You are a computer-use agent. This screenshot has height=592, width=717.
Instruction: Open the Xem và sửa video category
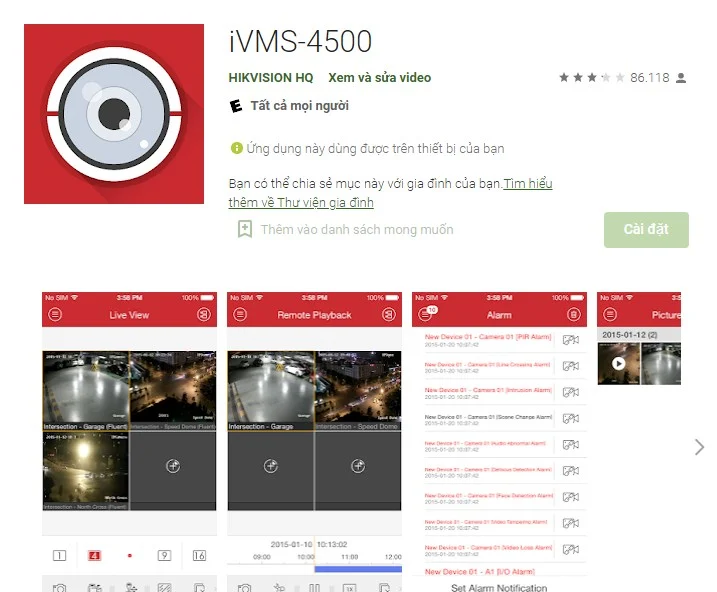pyautogui.click(x=380, y=78)
